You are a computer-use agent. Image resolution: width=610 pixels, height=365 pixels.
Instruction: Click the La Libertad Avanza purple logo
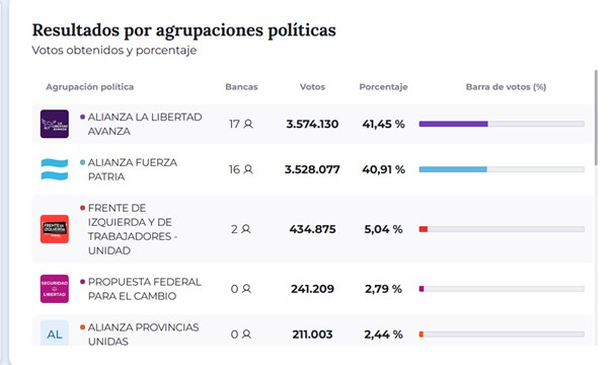pyautogui.click(x=54, y=124)
